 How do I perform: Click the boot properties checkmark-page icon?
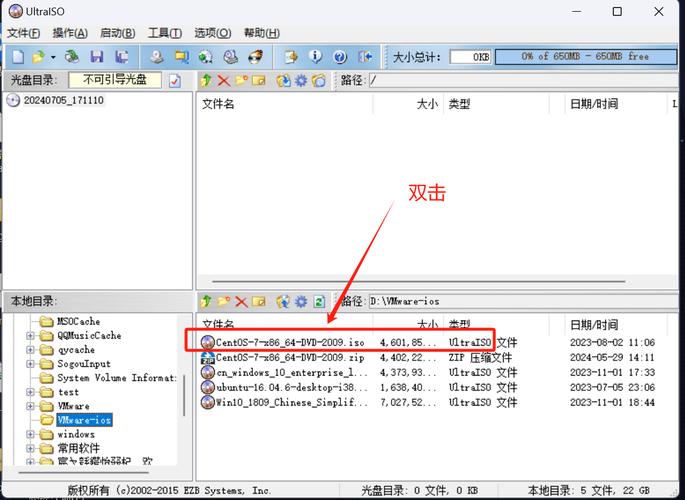[x=175, y=81]
